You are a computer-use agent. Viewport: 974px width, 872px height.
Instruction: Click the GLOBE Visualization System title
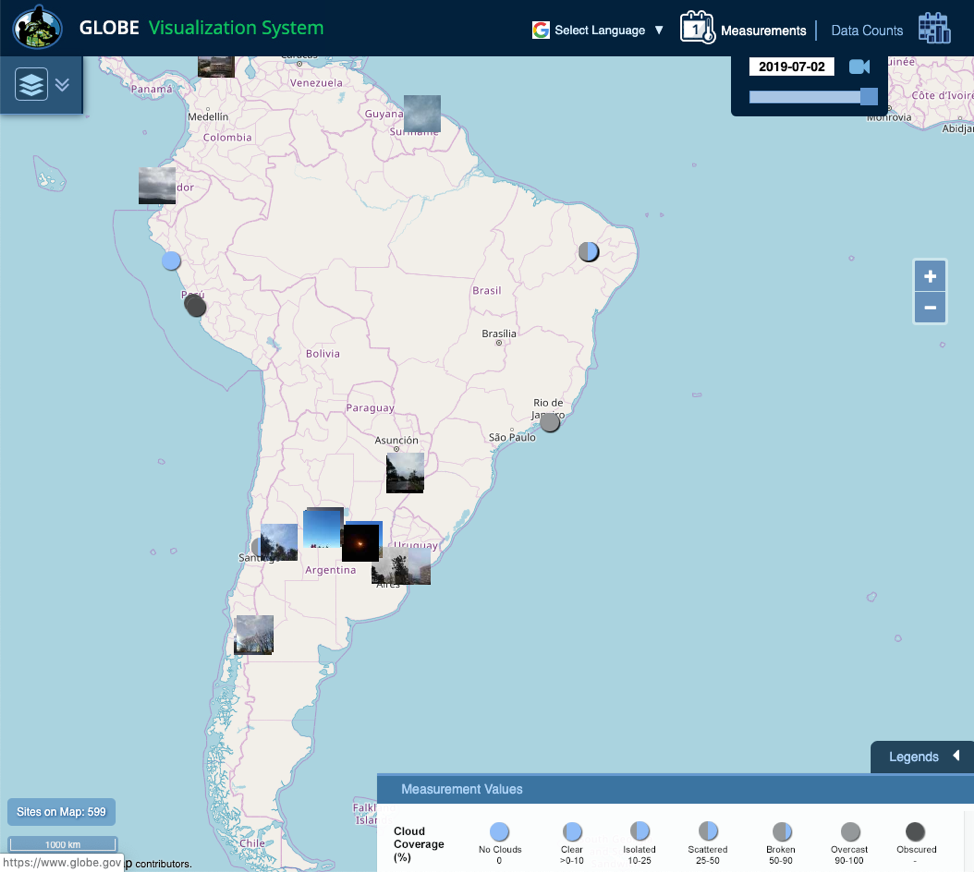(201, 27)
